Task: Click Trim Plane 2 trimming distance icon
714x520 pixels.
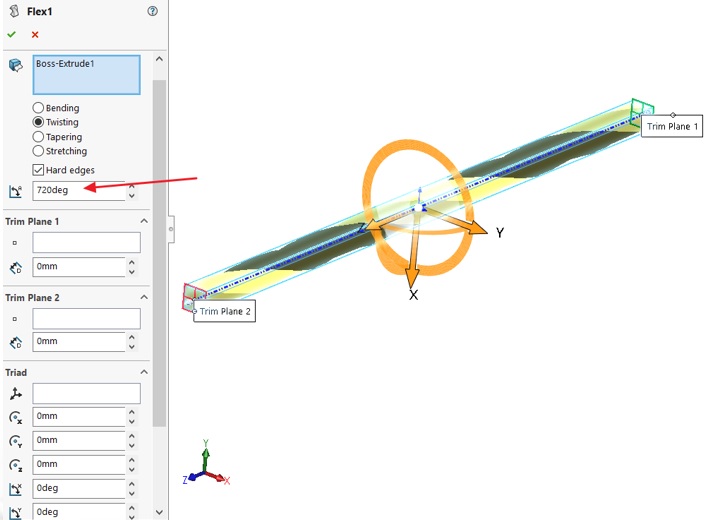Action: (x=15, y=342)
